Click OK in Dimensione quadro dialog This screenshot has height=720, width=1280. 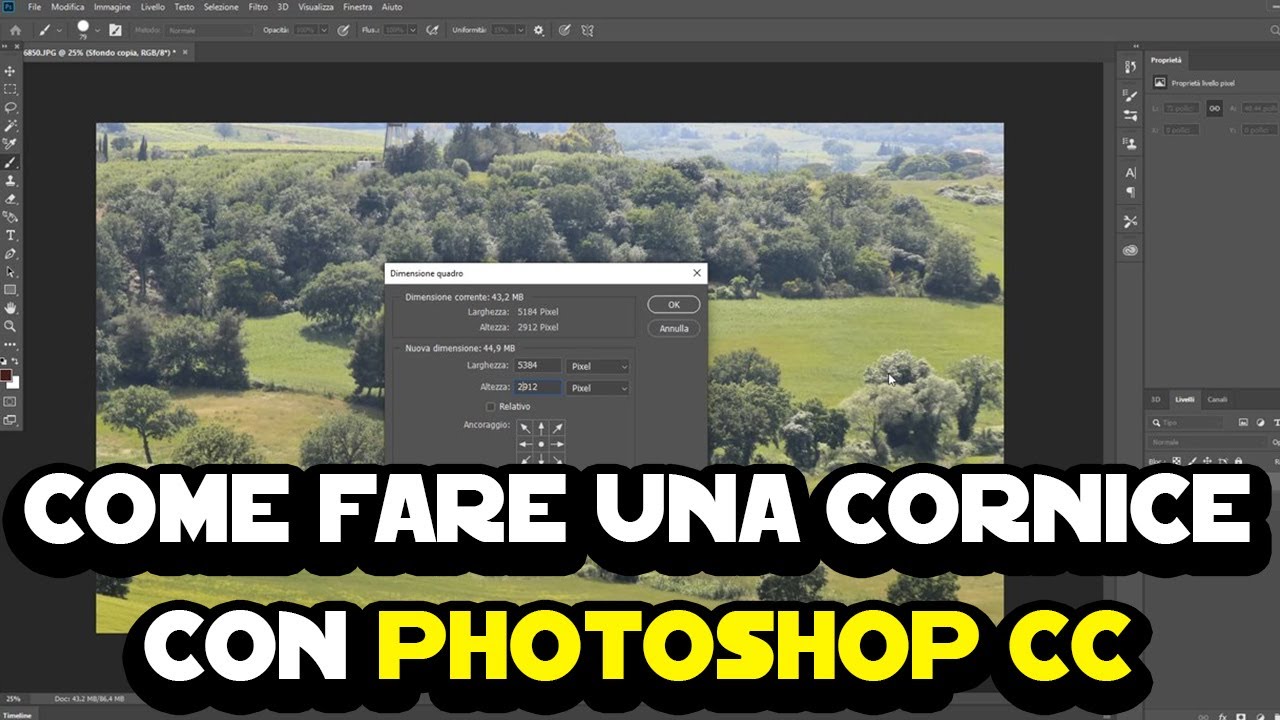tap(674, 305)
